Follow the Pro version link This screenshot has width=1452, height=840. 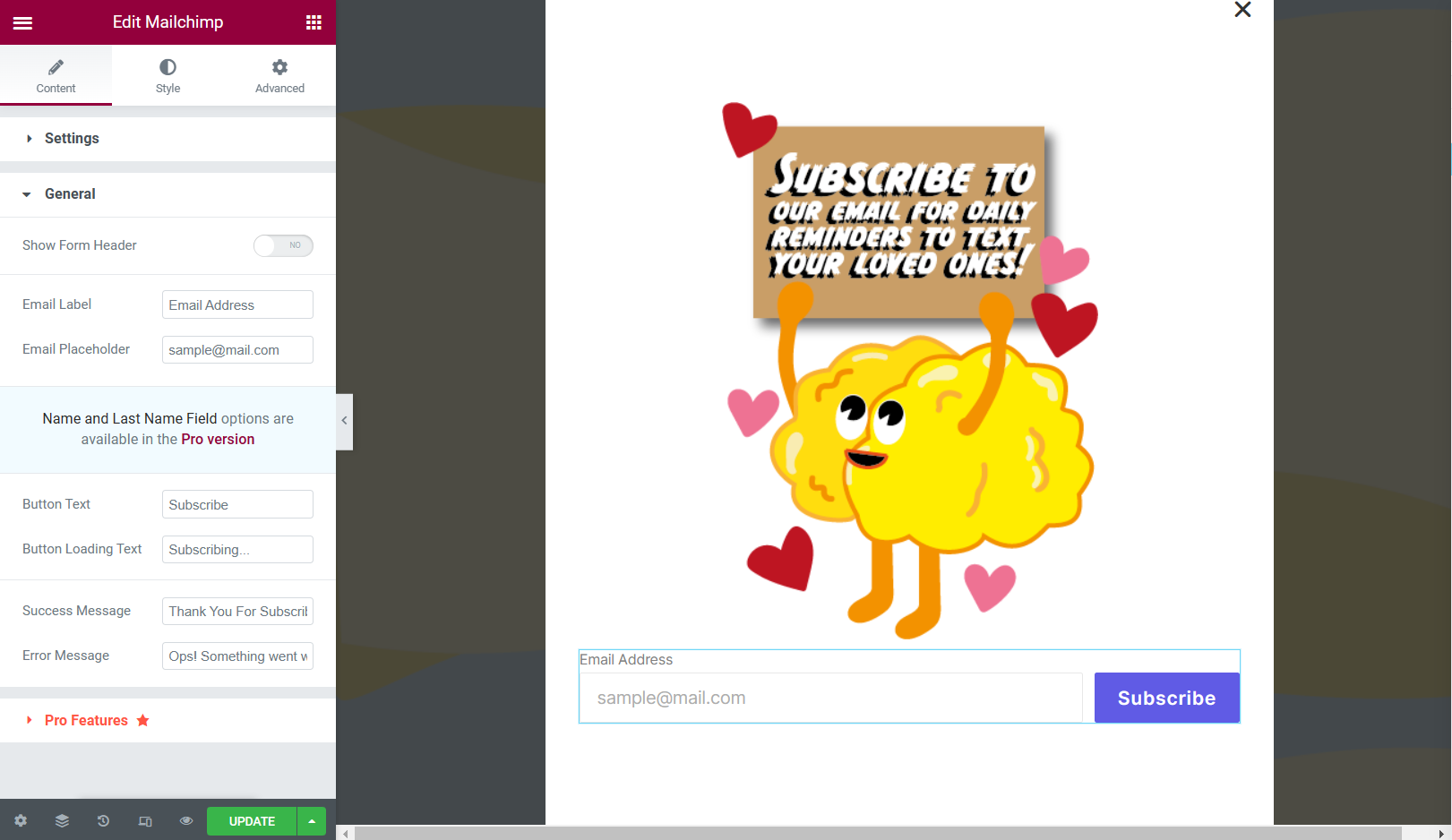218,440
